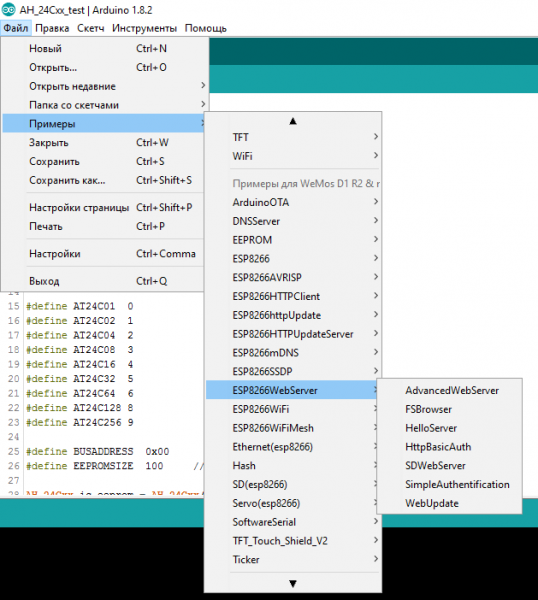This screenshot has width=538, height=600.
Task: Open the Помощь menu
Action: pos(205,28)
